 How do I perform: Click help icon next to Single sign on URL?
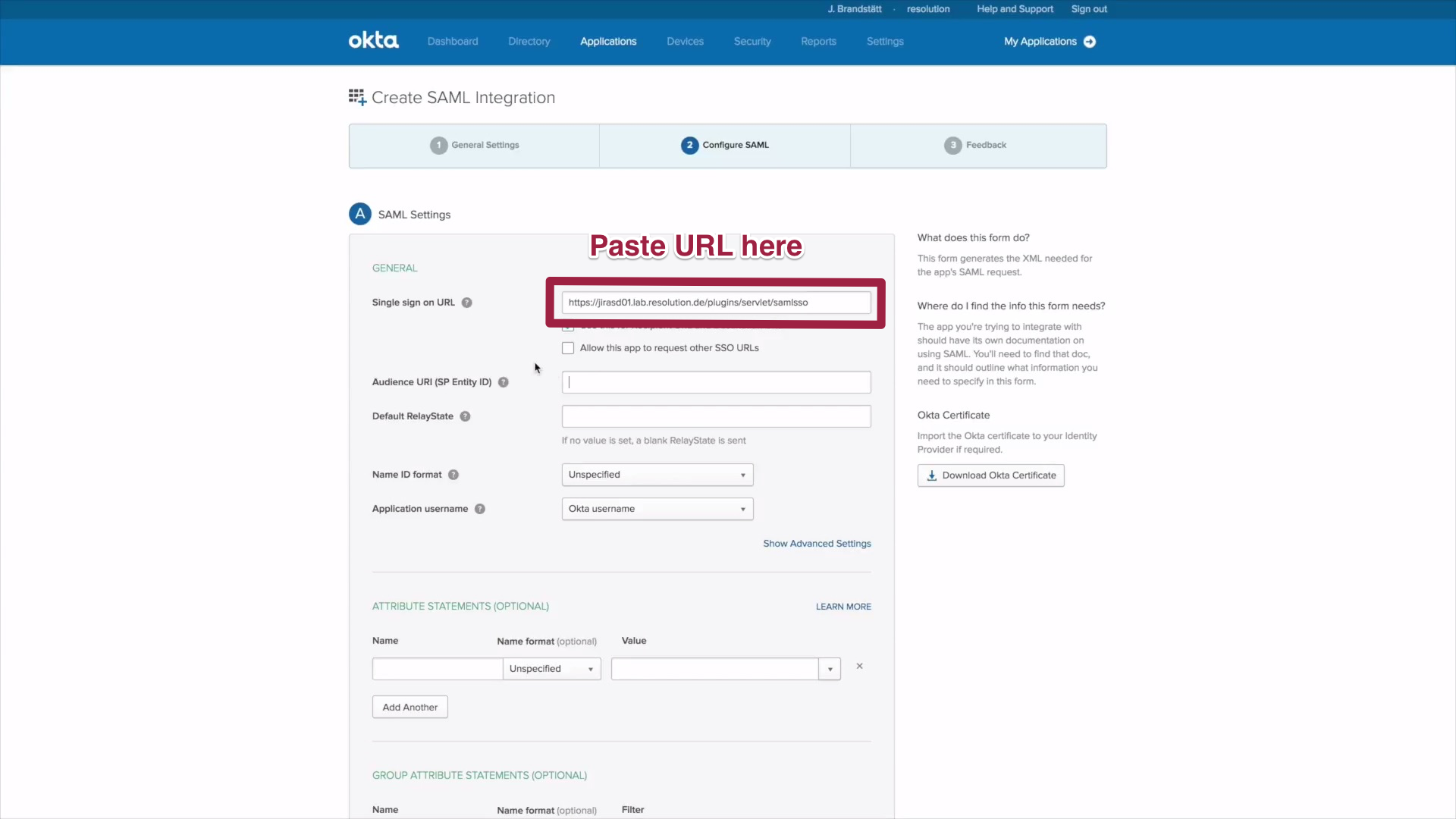tap(467, 303)
